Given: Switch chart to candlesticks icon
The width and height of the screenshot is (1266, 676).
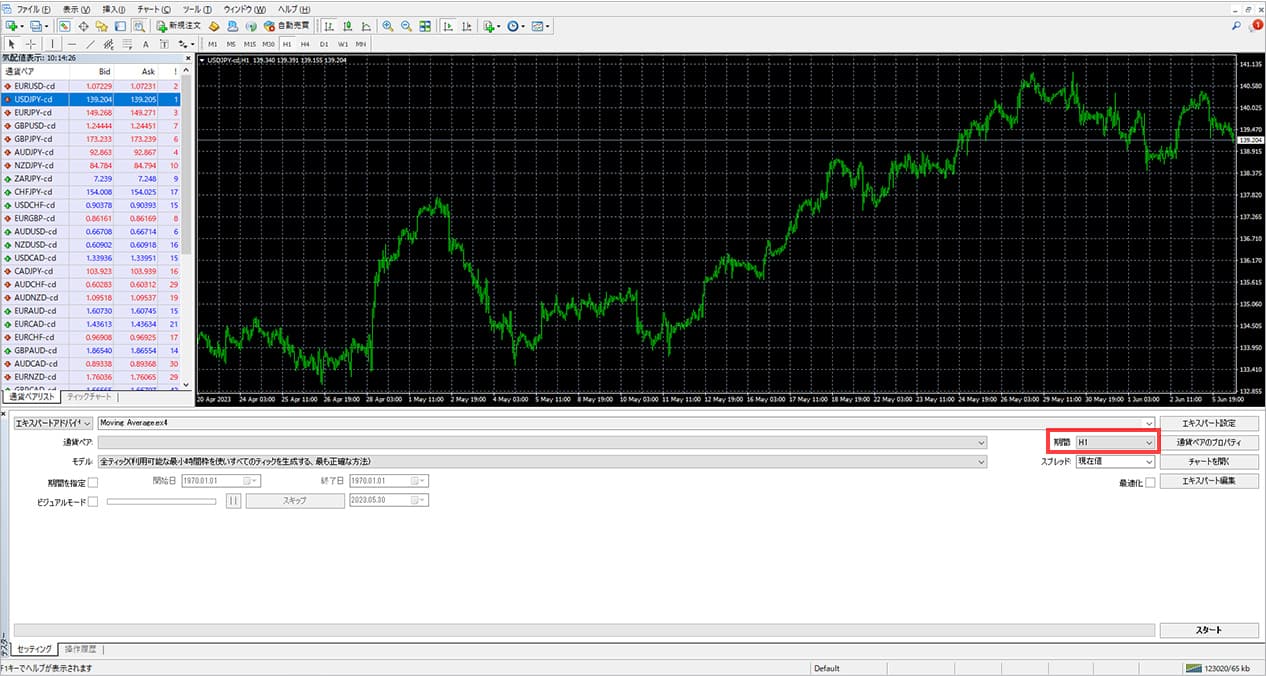Looking at the screenshot, I should coord(348,25).
